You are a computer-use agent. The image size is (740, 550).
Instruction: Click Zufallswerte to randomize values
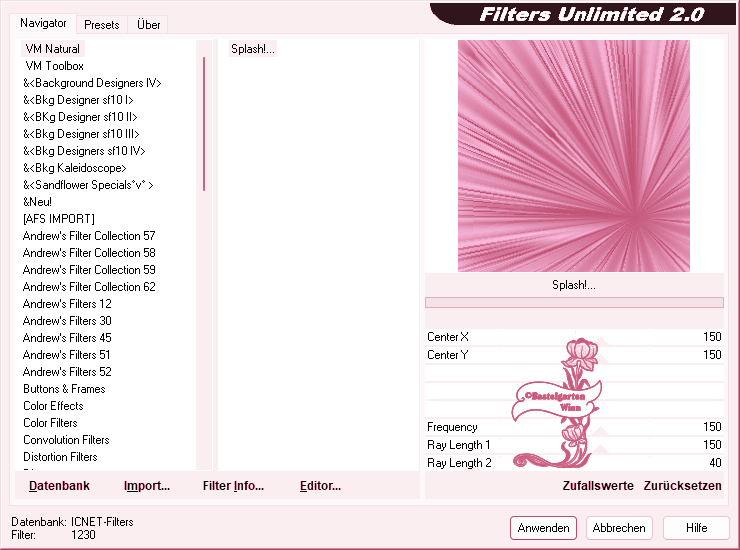pyautogui.click(x=597, y=486)
